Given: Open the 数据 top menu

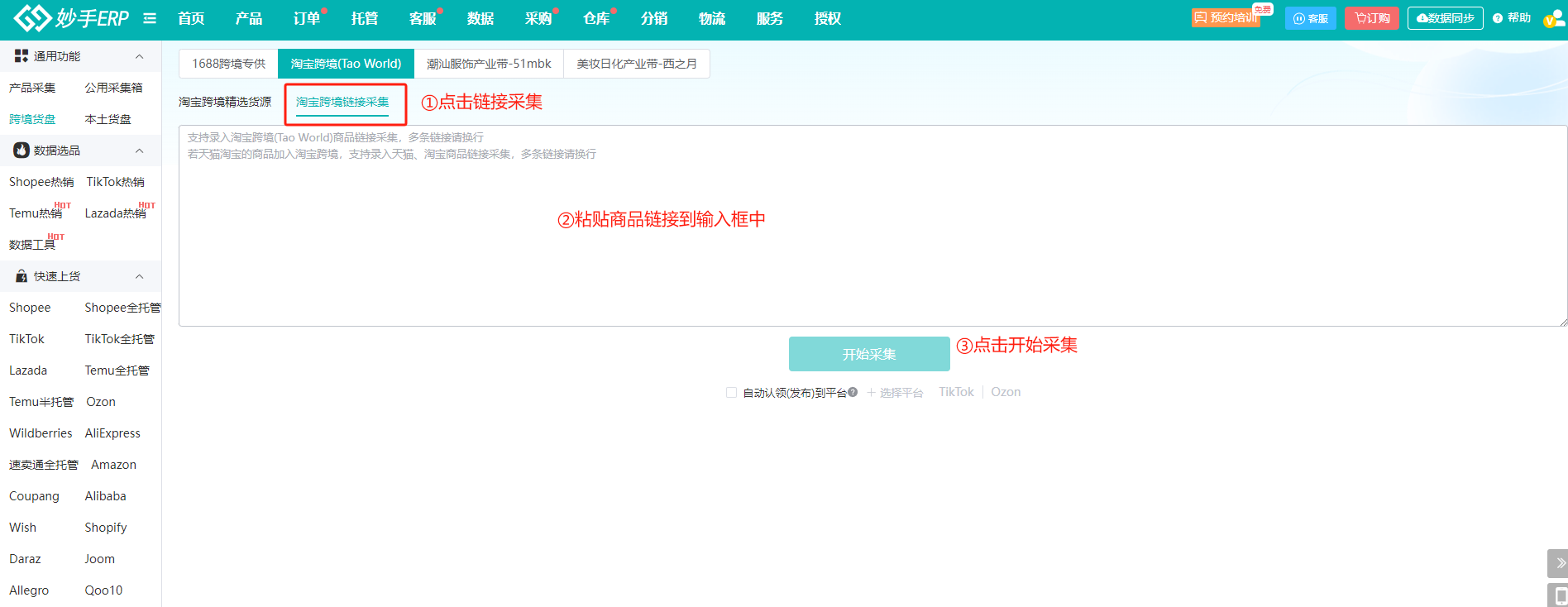Looking at the screenshot, I should 480,18.
